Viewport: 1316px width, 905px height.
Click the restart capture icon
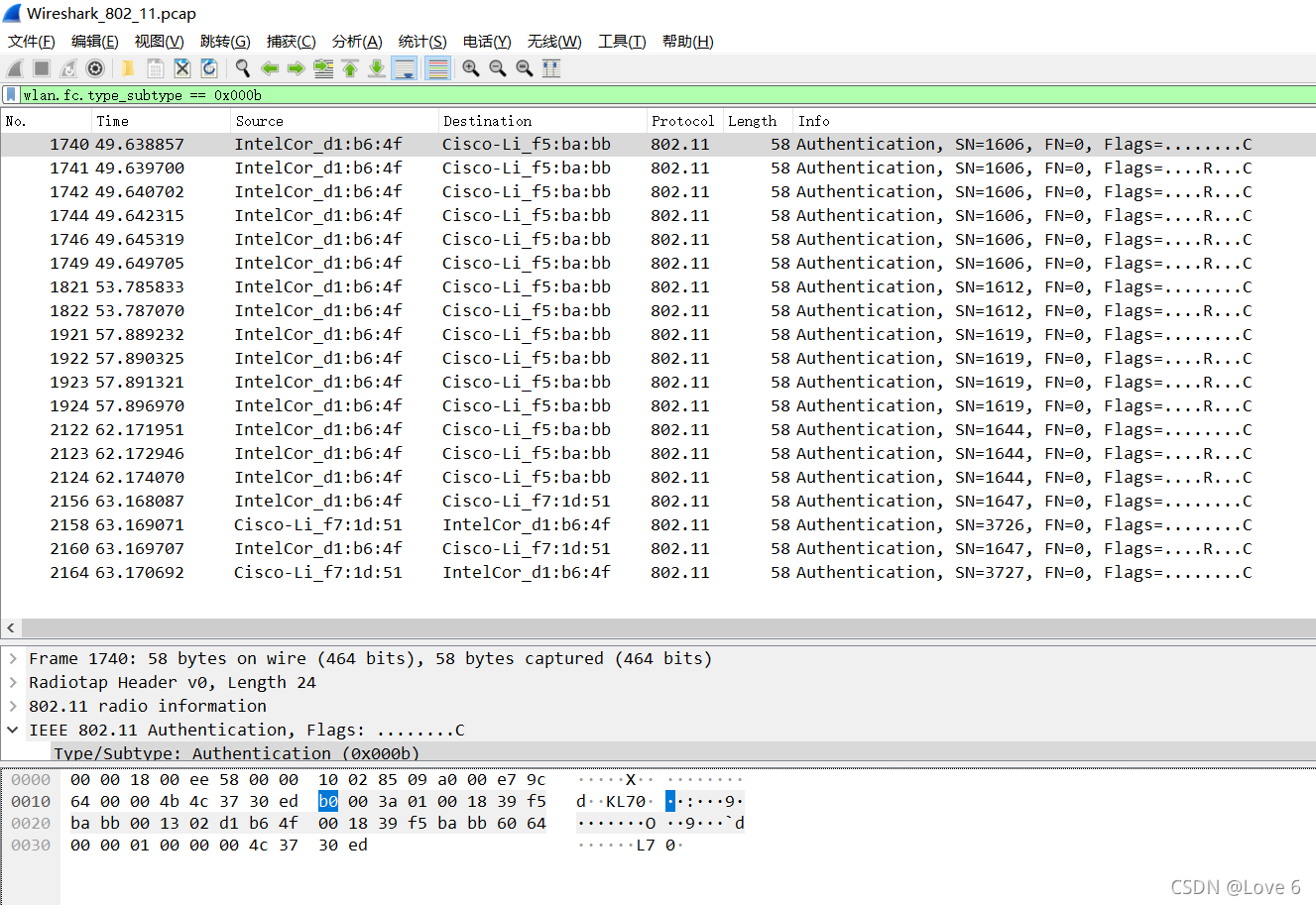[68, 68]
